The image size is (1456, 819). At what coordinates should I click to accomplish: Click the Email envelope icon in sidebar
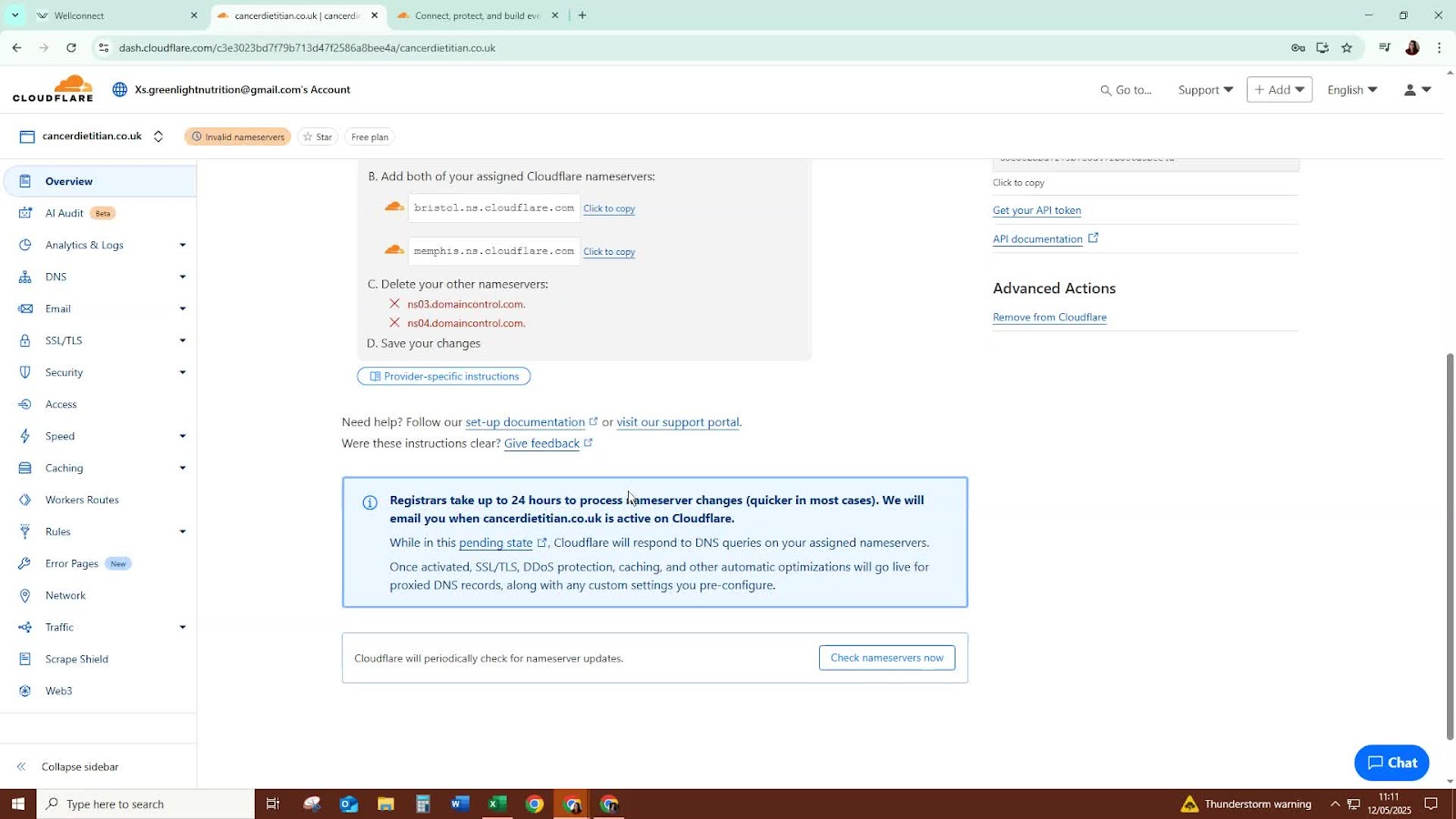25,308
